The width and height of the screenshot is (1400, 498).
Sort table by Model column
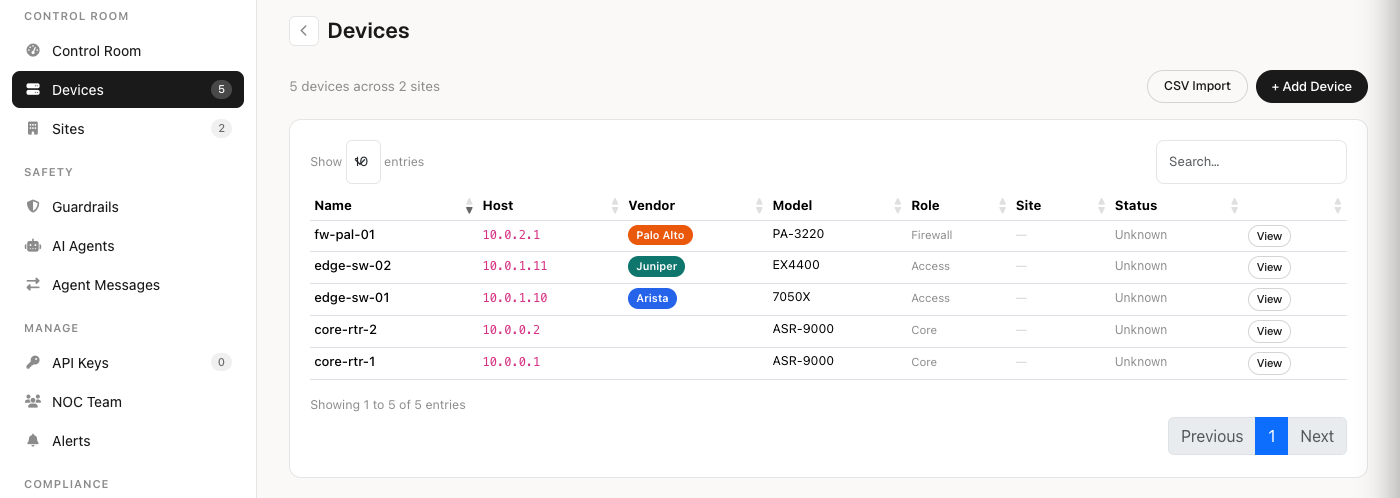[x=838, y=205]
